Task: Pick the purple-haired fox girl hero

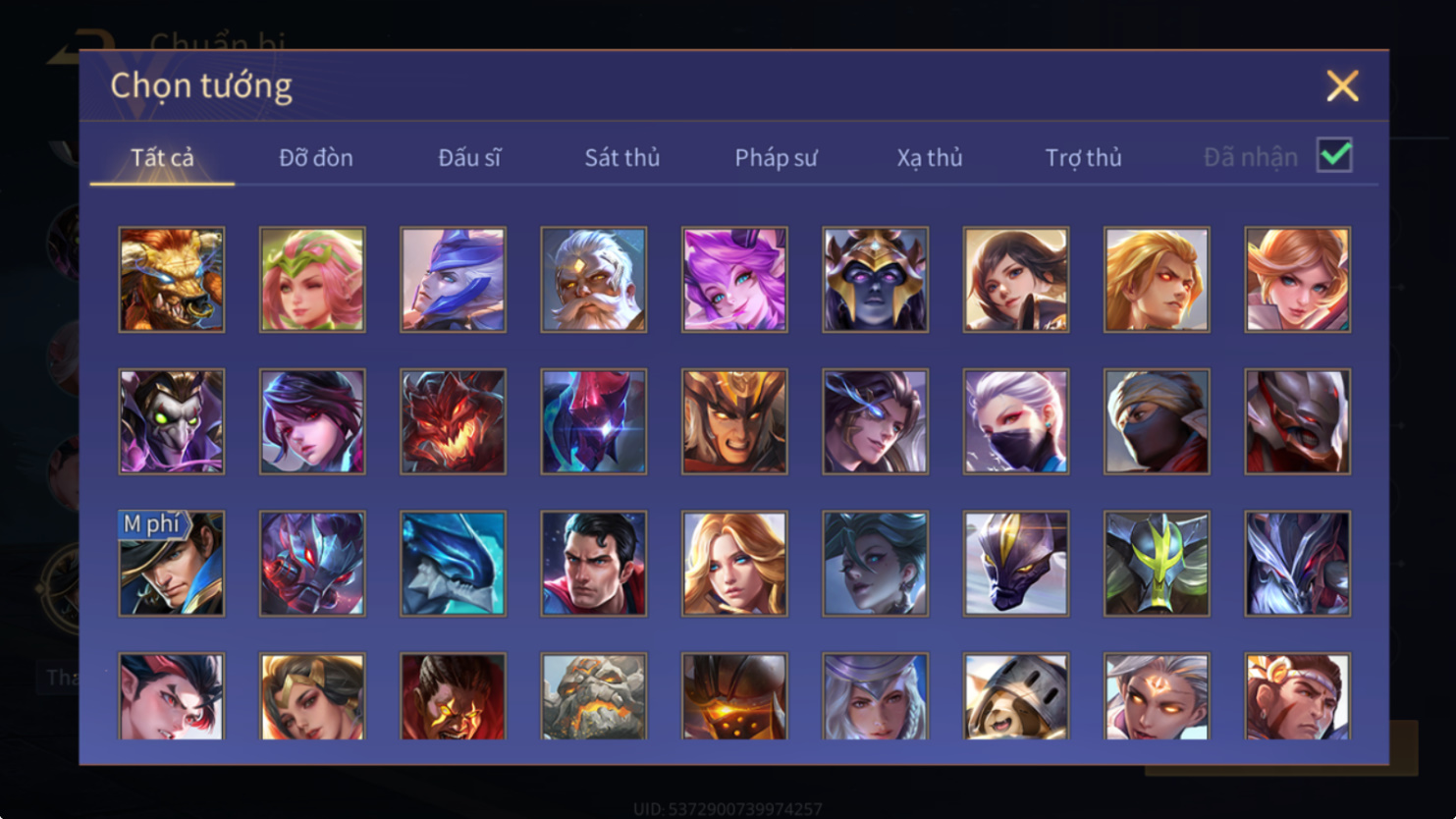Action: [x=734, y=280]
